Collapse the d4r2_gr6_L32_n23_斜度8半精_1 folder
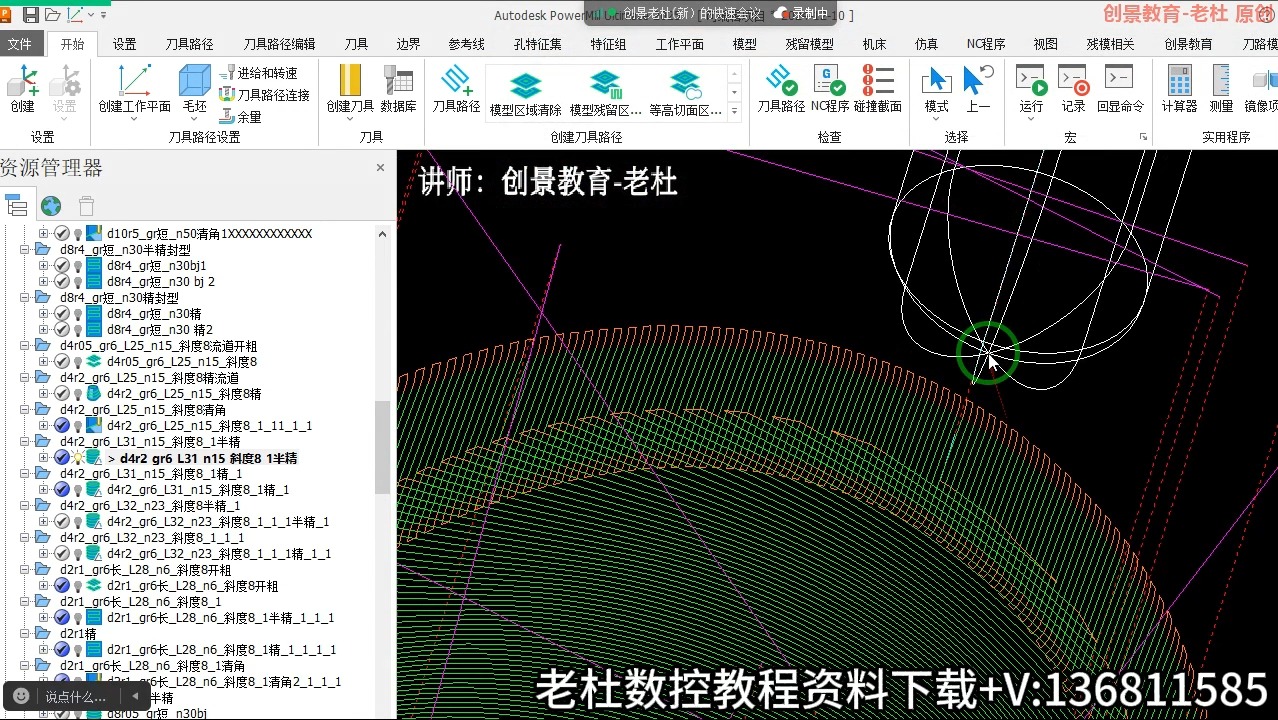This screenshot has height=720, width=1278. (x=26, y=506)
